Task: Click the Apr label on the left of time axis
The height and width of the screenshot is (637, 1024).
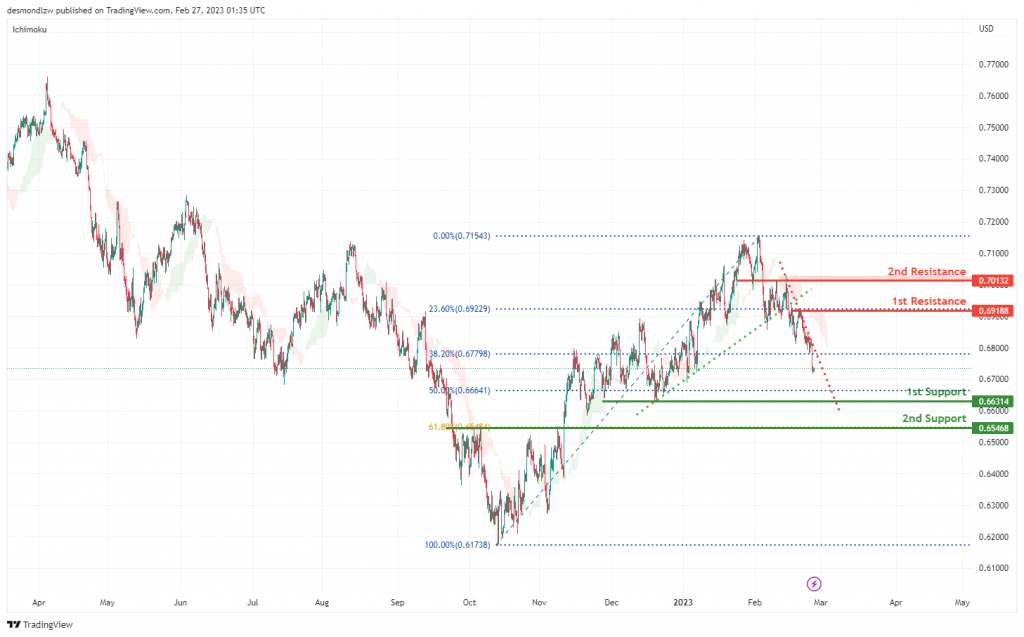Action: (x=39, y=602)
